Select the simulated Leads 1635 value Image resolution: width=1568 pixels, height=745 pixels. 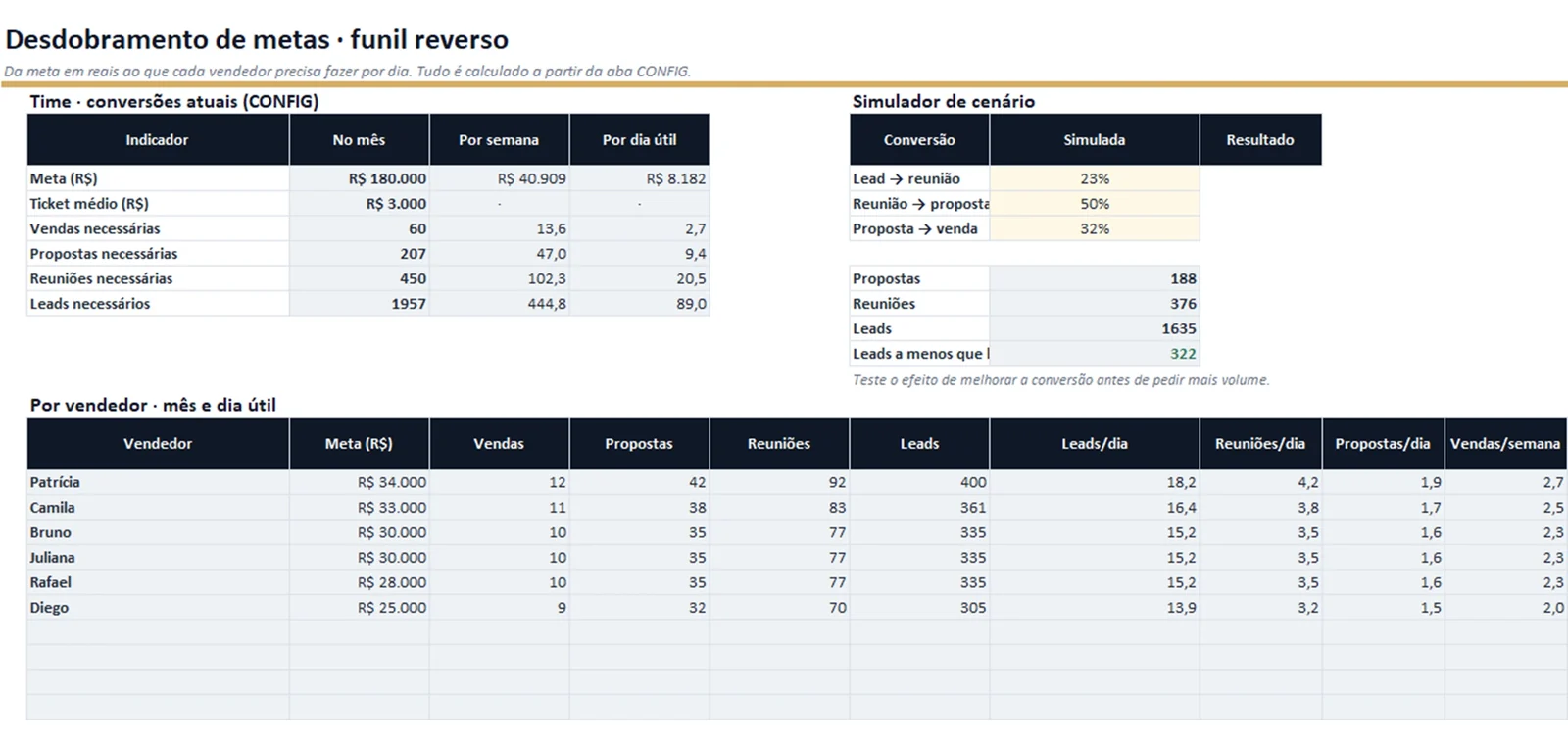tap(1095, 328)
